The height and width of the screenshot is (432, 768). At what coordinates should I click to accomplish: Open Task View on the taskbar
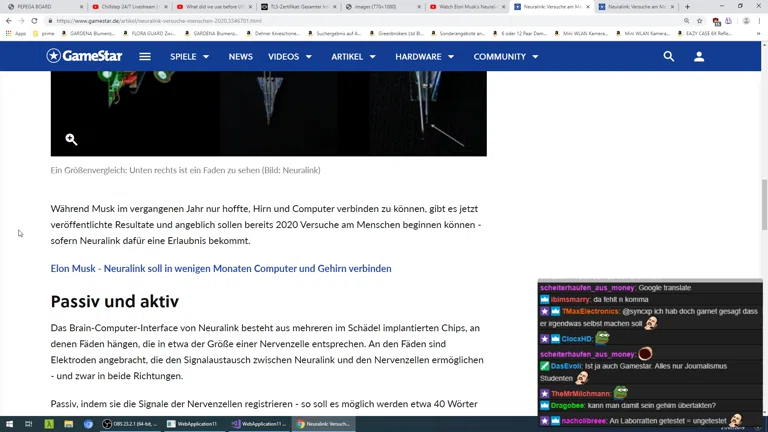point(28,424)
